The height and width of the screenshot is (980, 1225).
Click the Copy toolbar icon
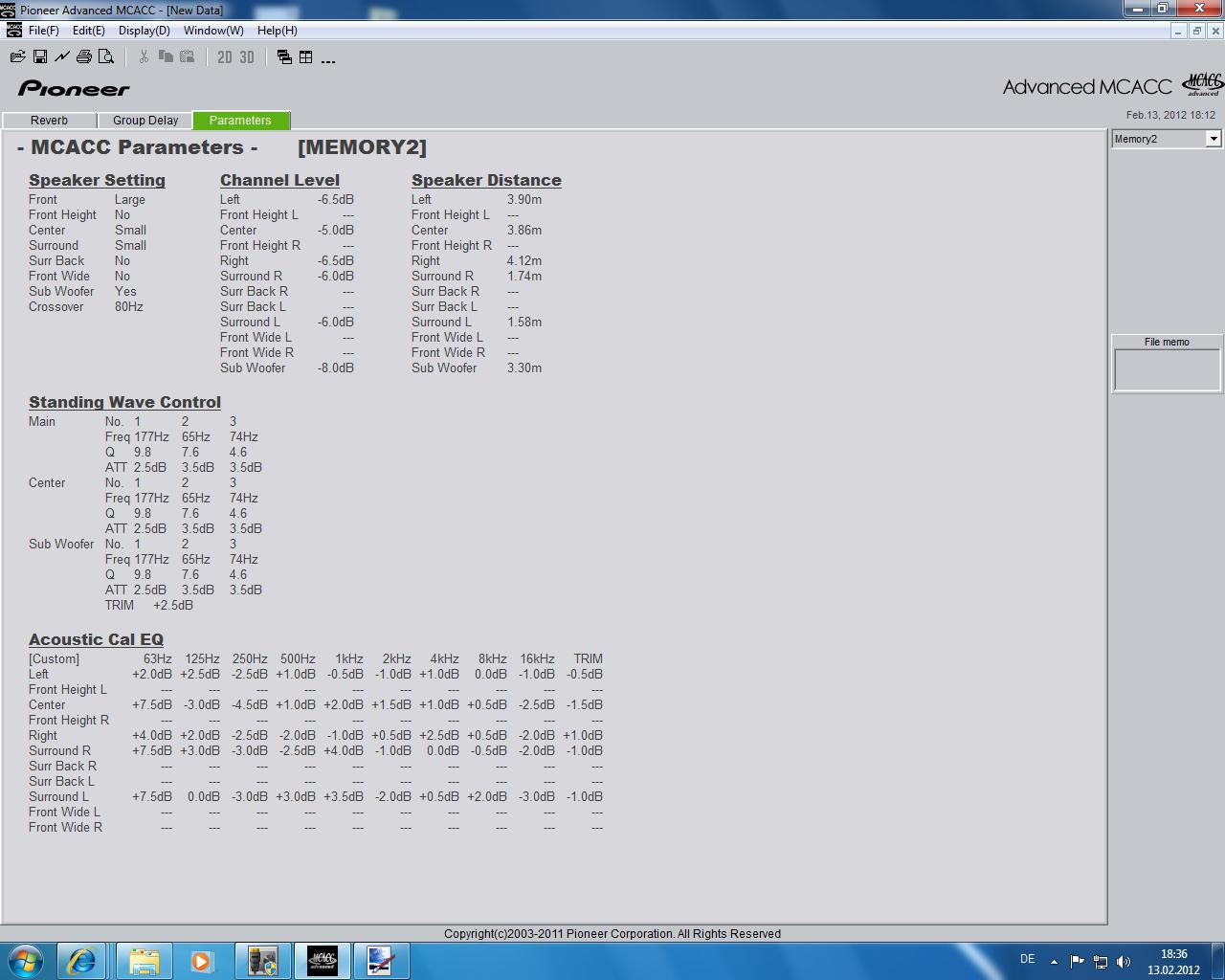[x=166, y=57]
